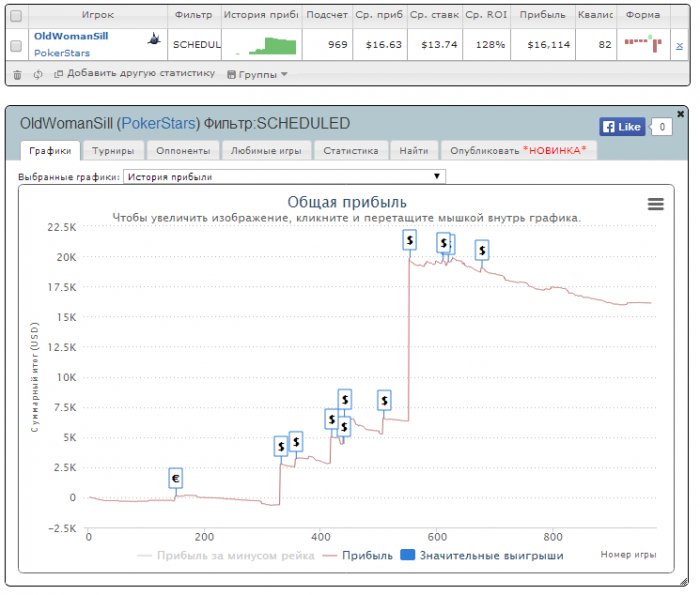
Task: Remove the player row with x icon
Action: [680, 46]
